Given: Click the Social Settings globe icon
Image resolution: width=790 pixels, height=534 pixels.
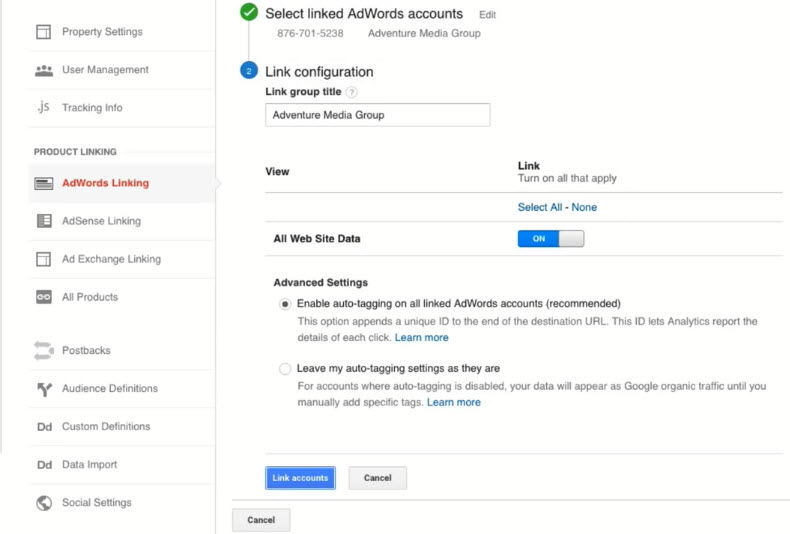Looking at the screenshot, I should (43, 503).
